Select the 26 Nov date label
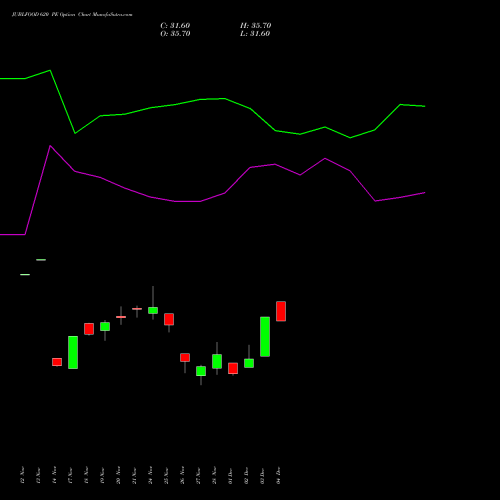This screenshot has height=500, width=500. (182, 475)
